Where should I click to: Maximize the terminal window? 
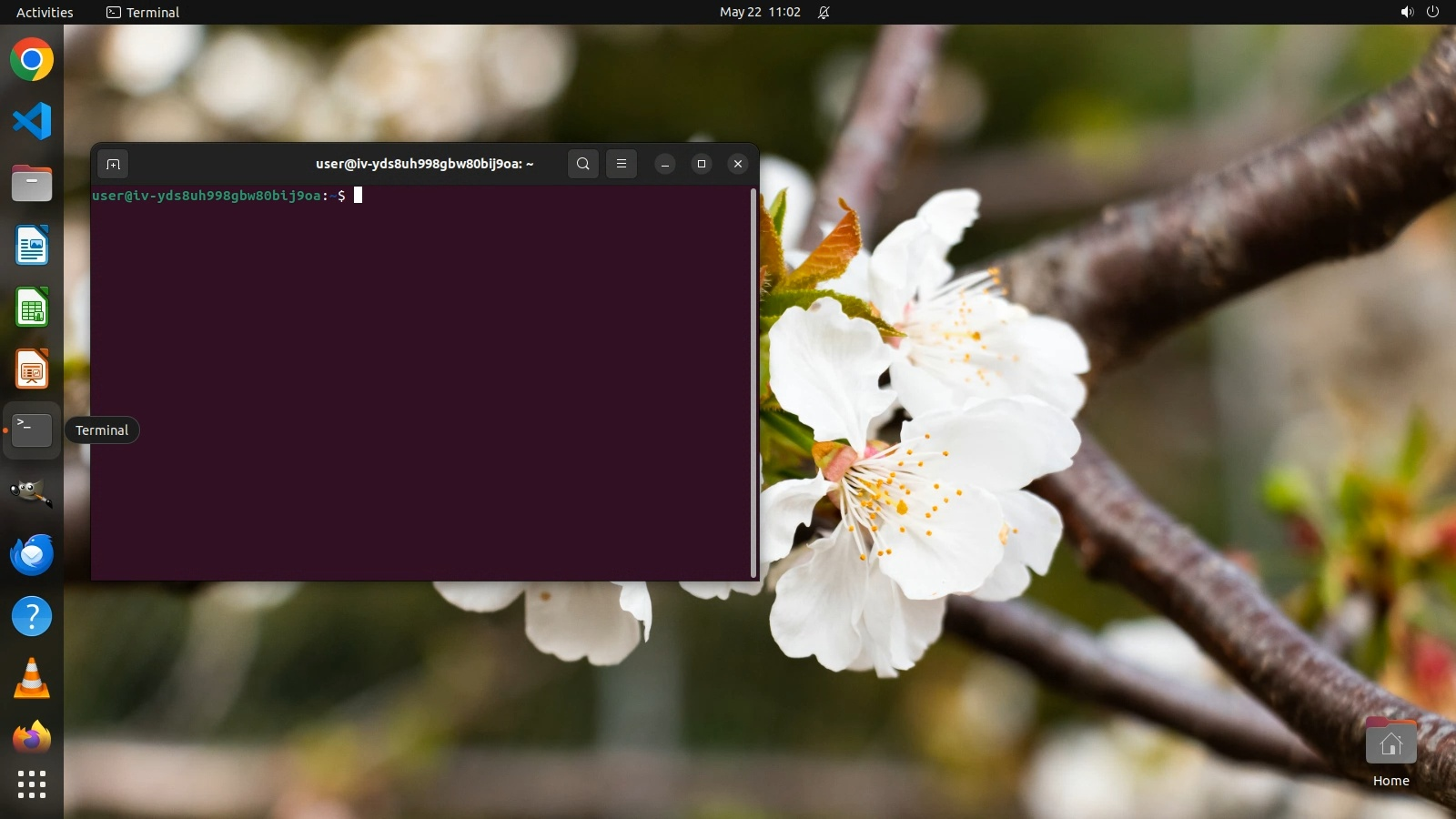tap(702, 165)
